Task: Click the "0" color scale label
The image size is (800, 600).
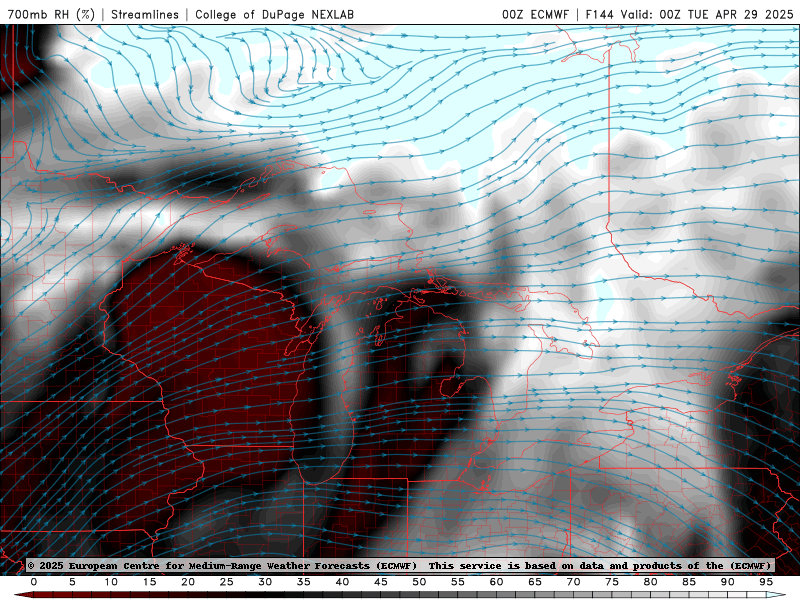Action: click(34, 582)
